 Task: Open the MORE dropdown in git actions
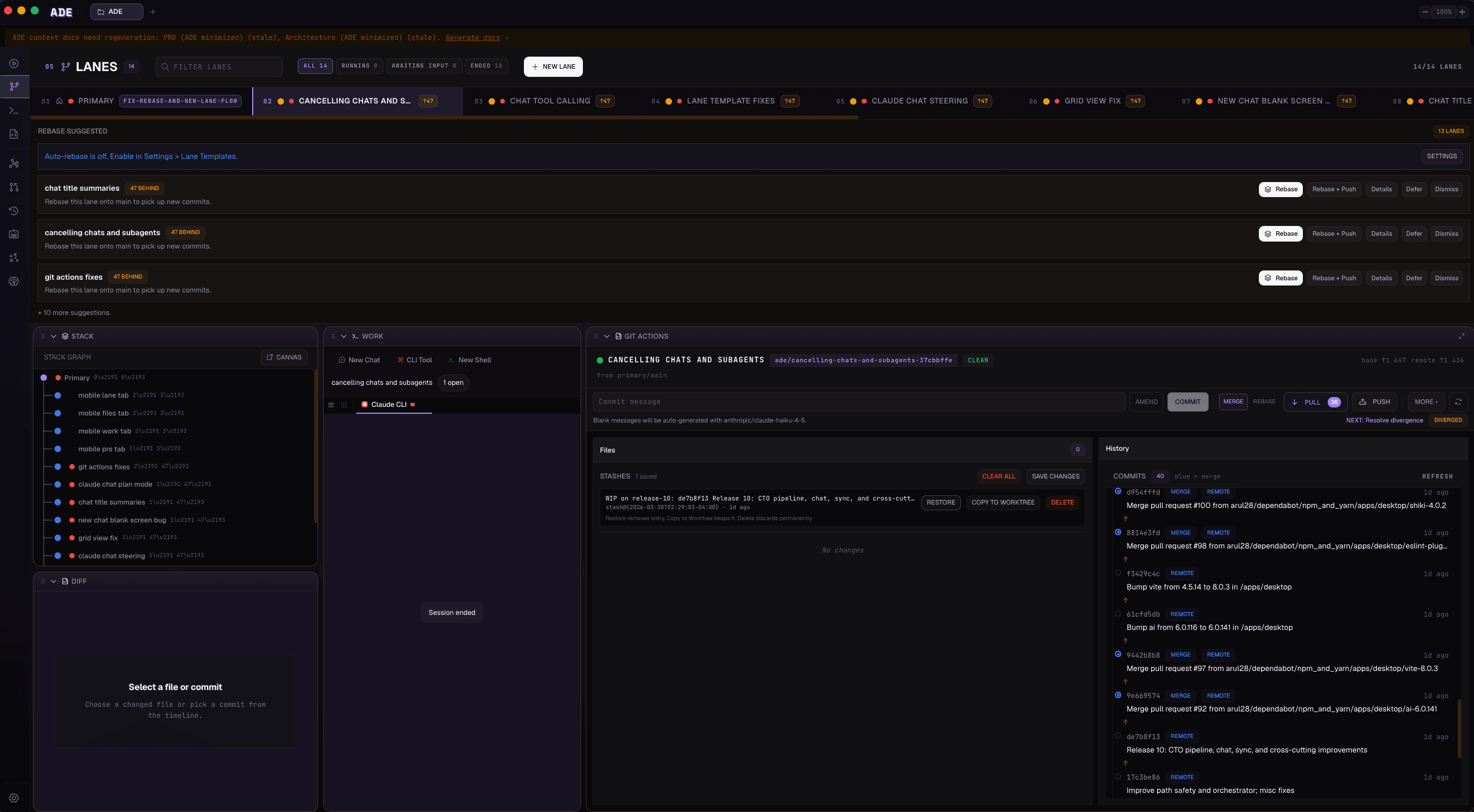[1425, 402]
